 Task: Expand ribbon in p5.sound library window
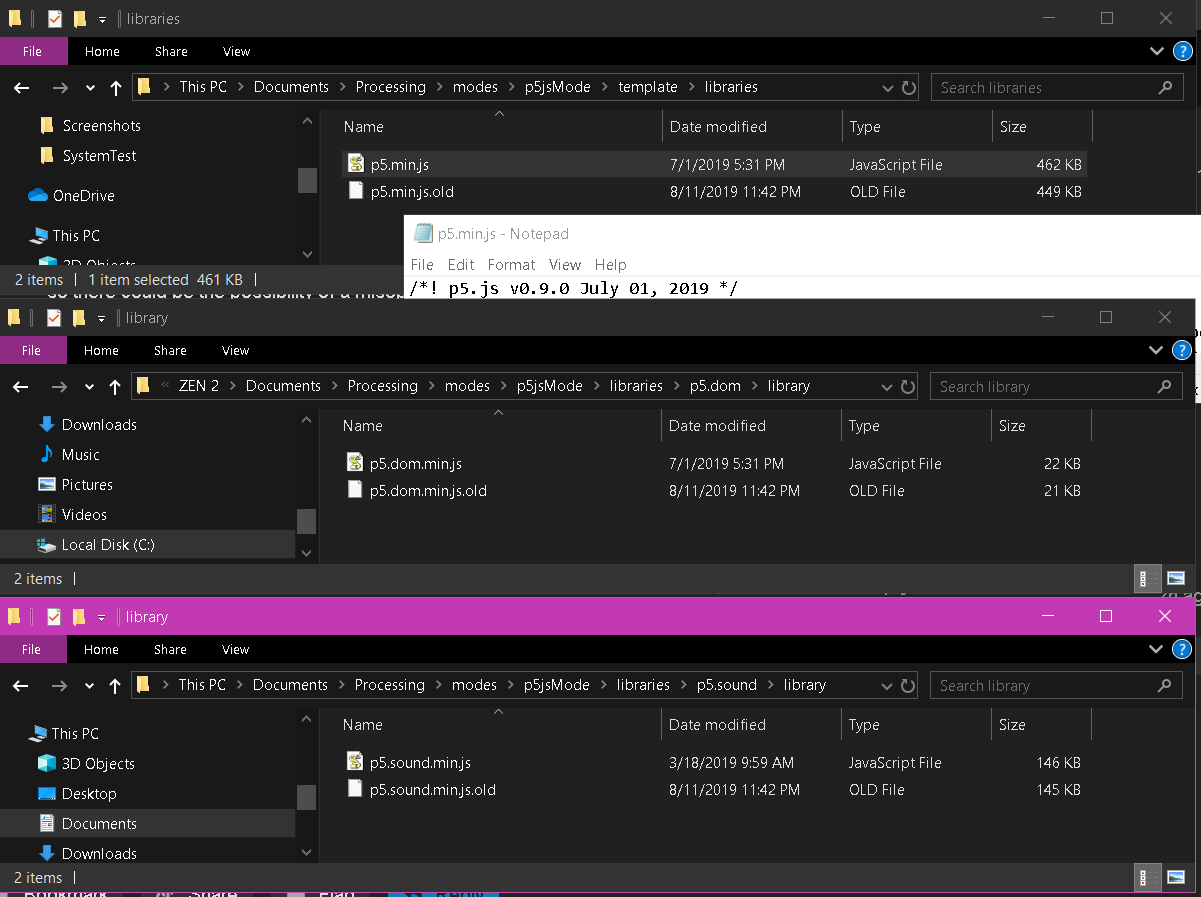point(1156,649)
